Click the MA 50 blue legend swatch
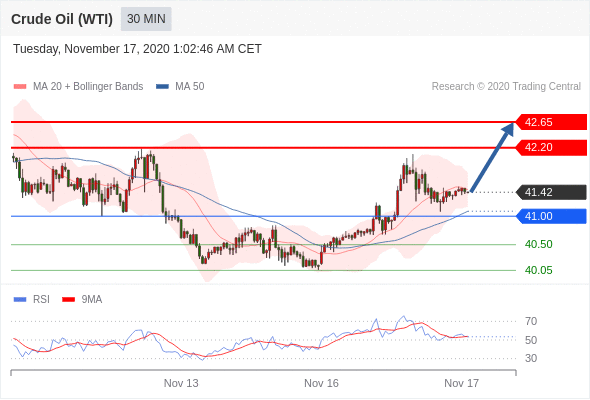This screenshot has height=400, width=590. click(x=162, y=87)
